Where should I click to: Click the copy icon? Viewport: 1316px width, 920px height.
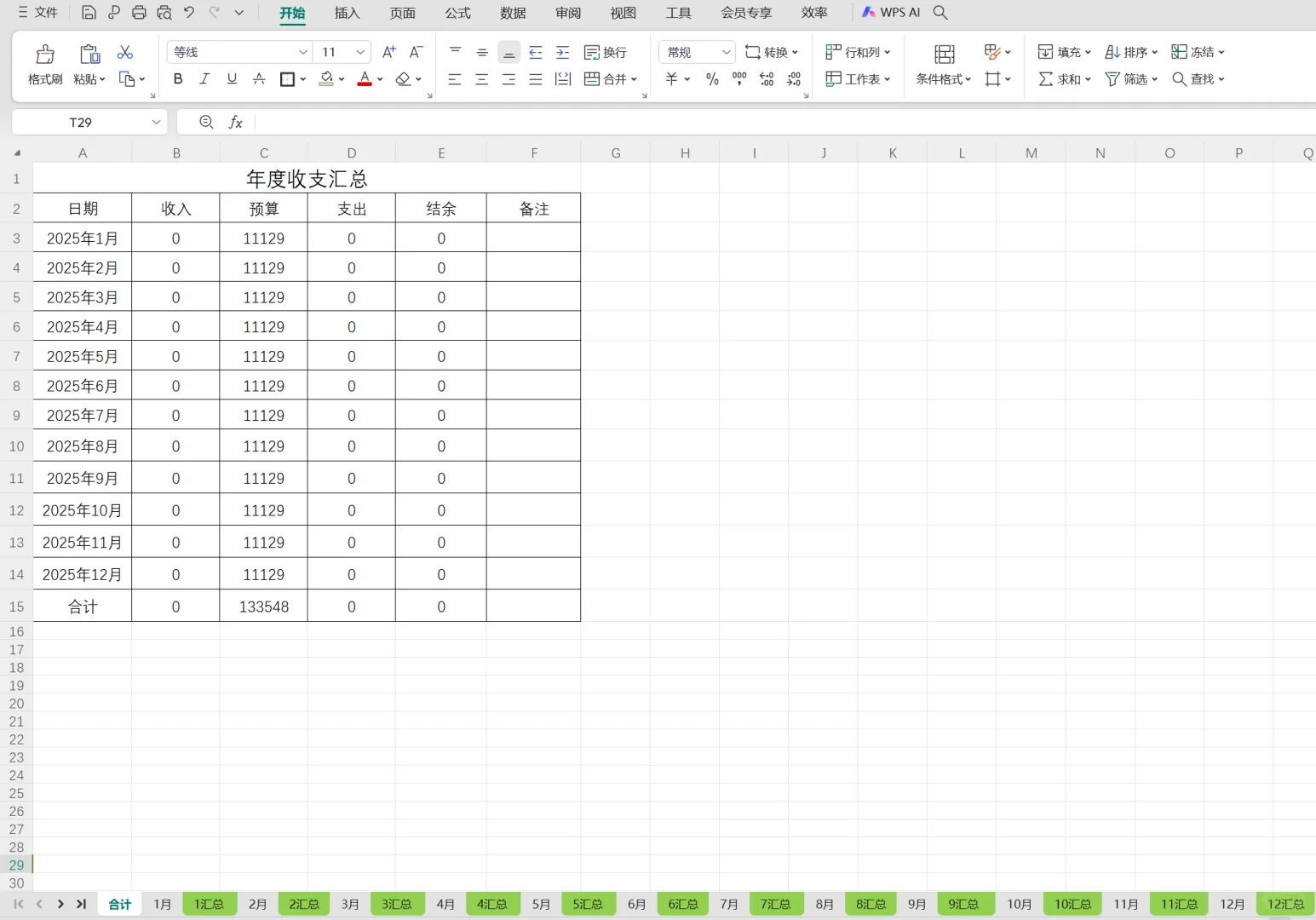(127, 79)
